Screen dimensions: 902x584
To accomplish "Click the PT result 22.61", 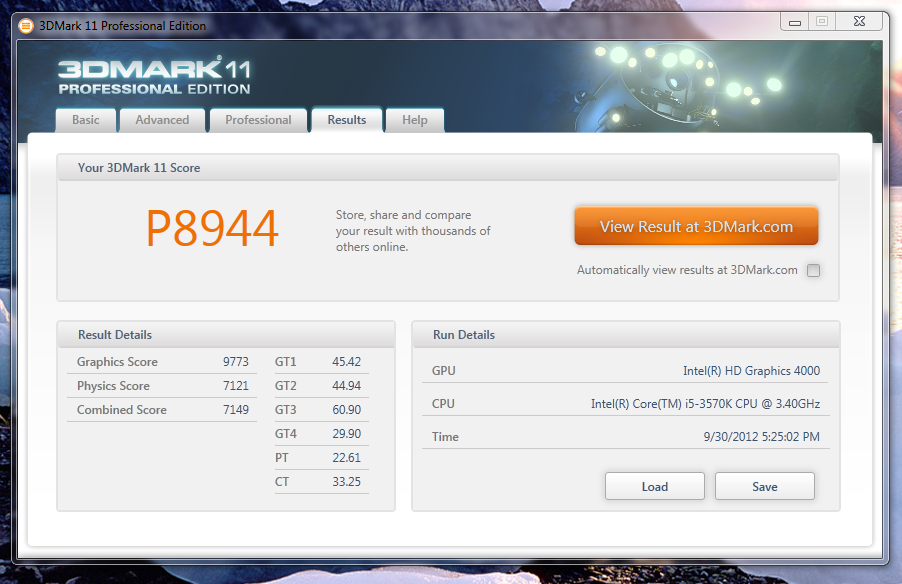I will [346, 458].
